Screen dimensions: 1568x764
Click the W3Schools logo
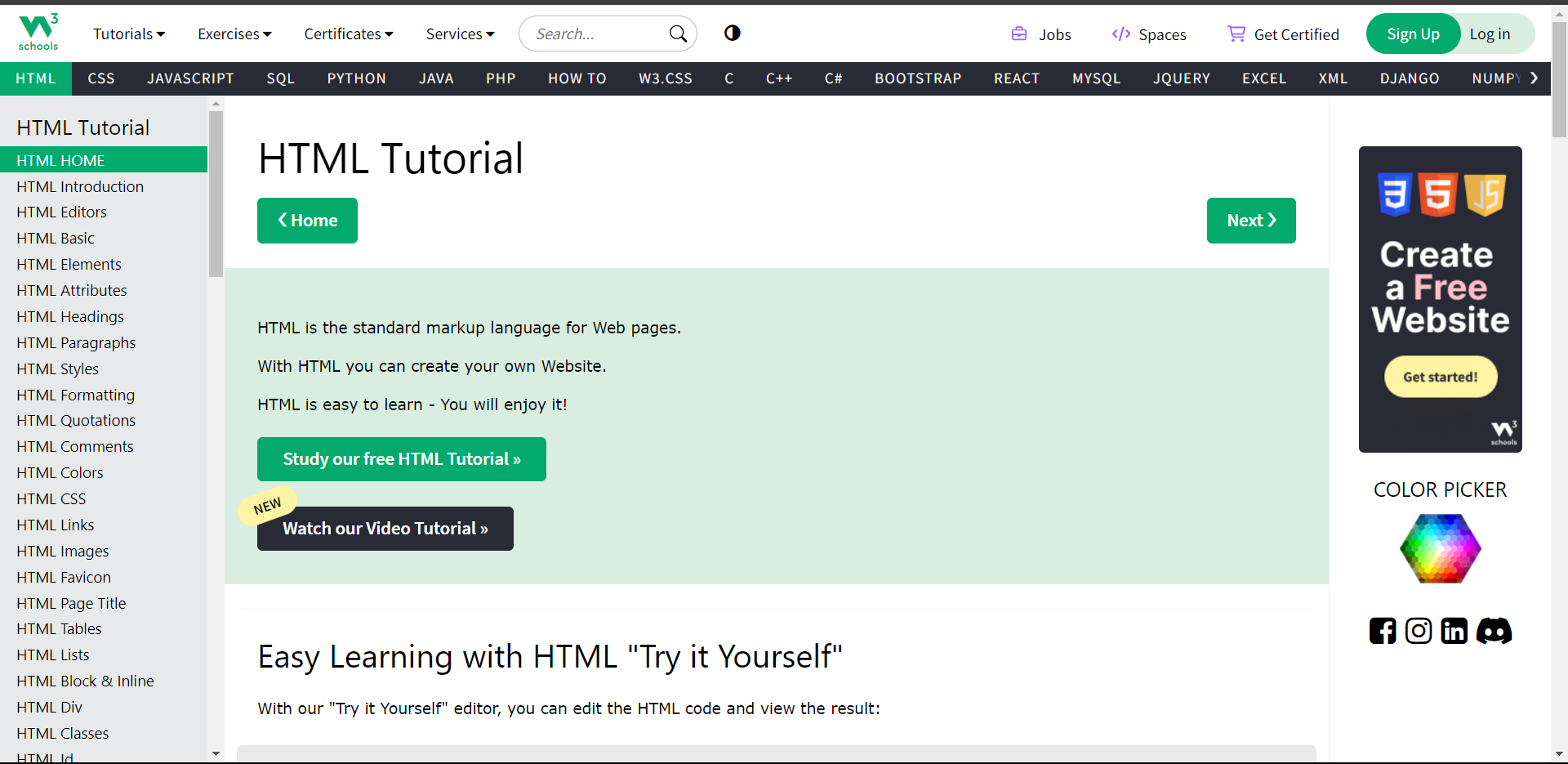38,33
